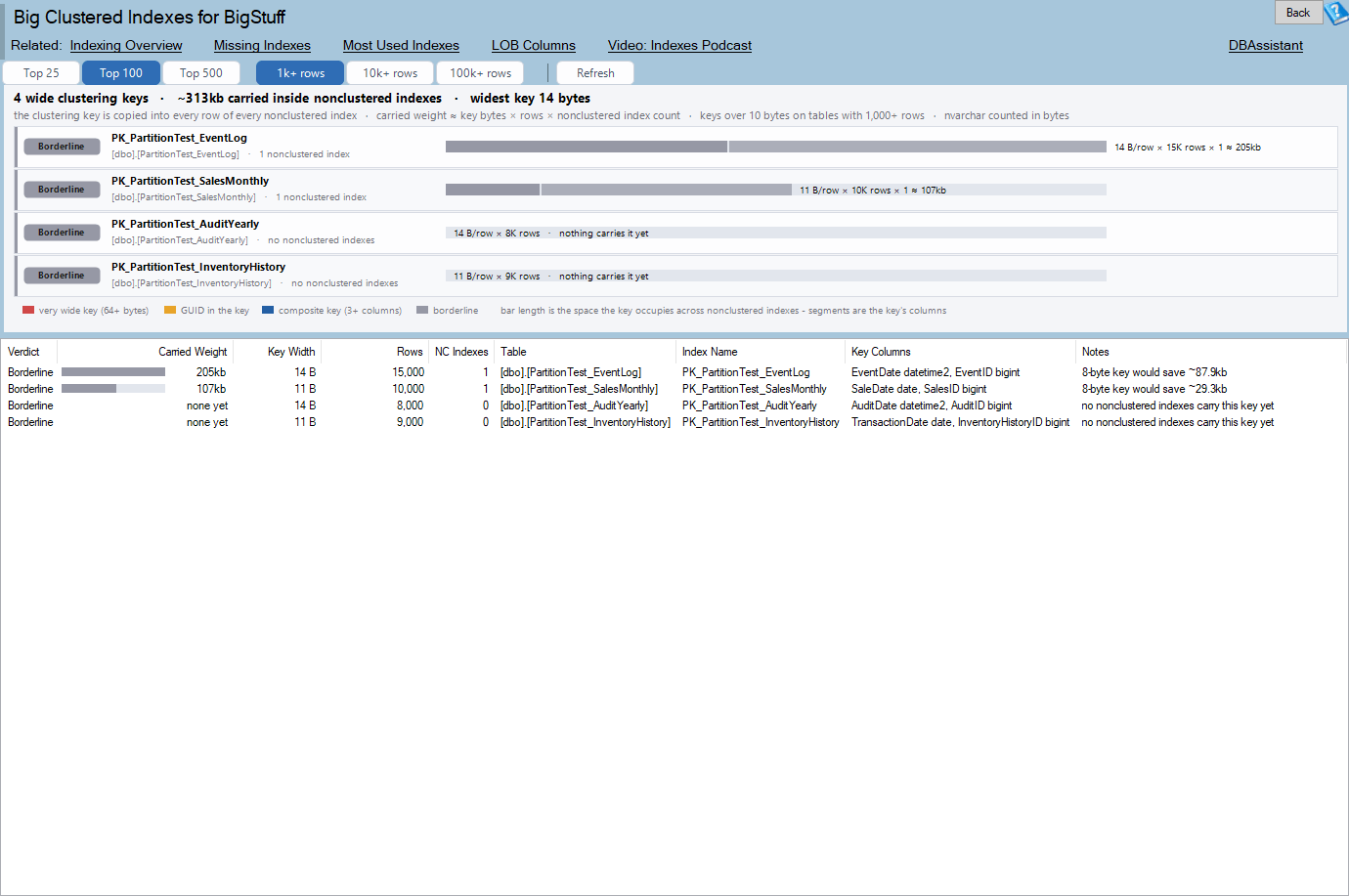The width and height of the screenshot is (1349, 896).
Task: Sort by the Table column header
Action: coord(585,352)
